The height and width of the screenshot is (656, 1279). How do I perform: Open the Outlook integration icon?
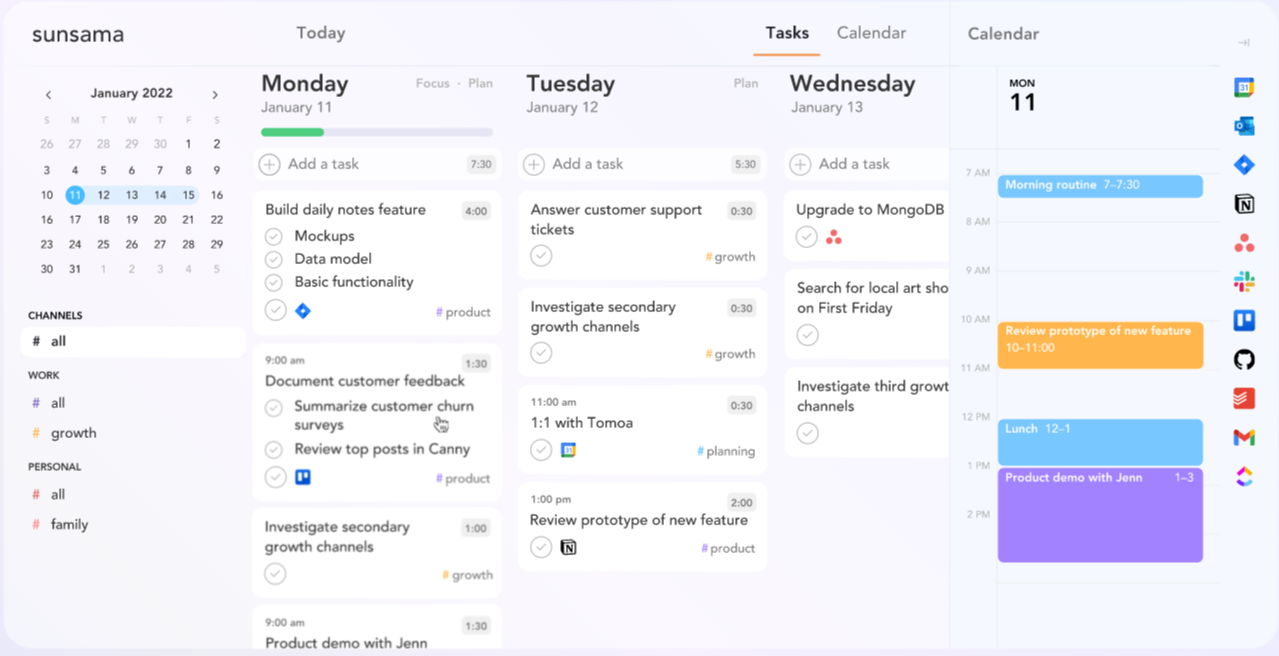coord(1244,126)
